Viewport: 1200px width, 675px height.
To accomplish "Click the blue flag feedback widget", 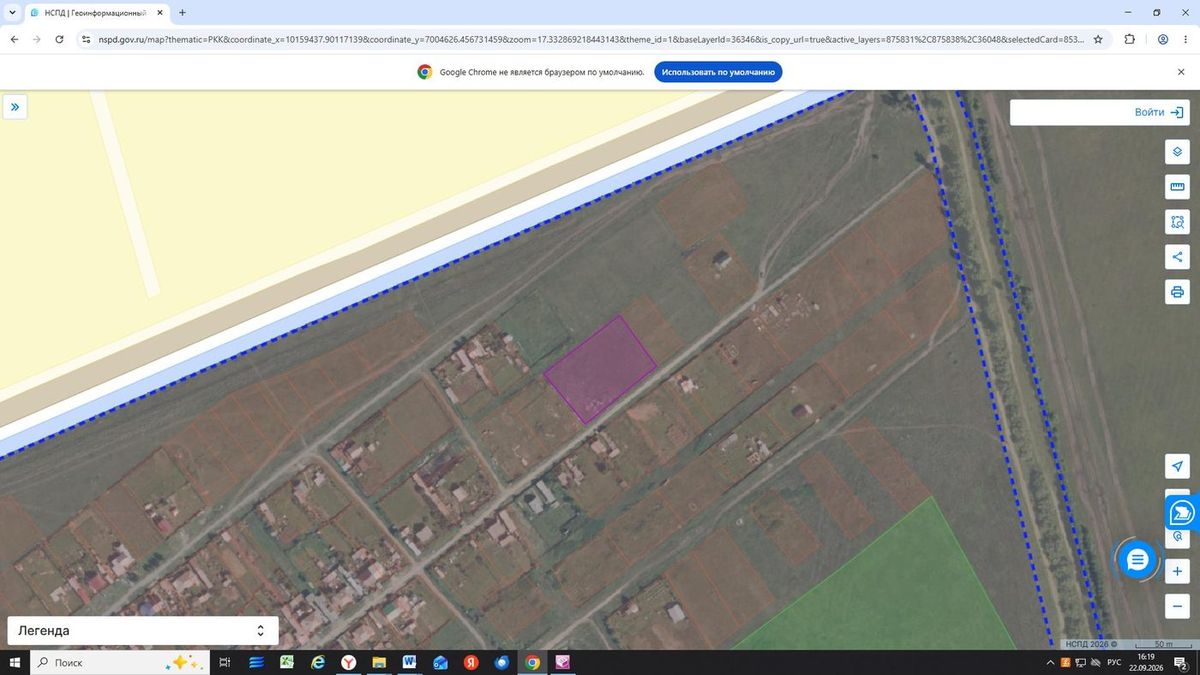I will click(x=1183, y=513).
